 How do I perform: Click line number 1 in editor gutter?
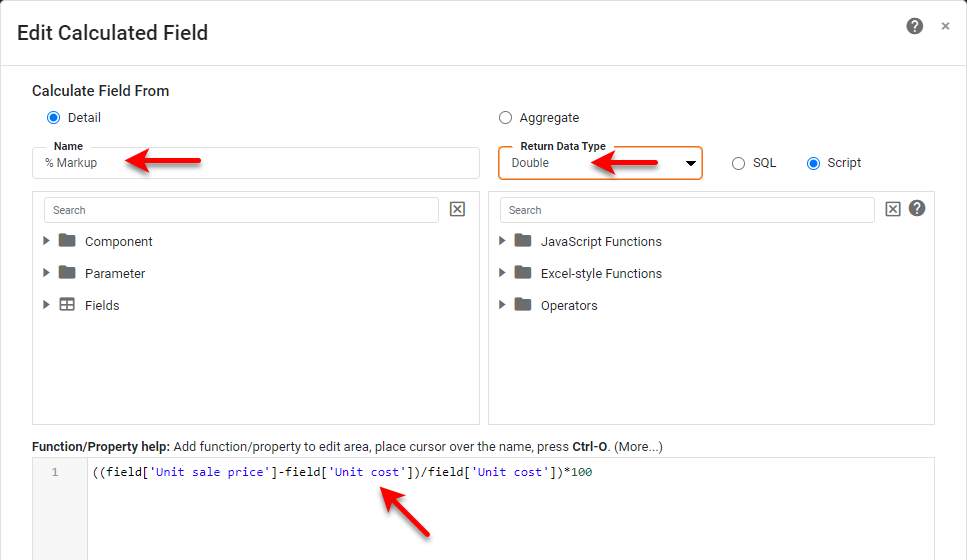55,472
